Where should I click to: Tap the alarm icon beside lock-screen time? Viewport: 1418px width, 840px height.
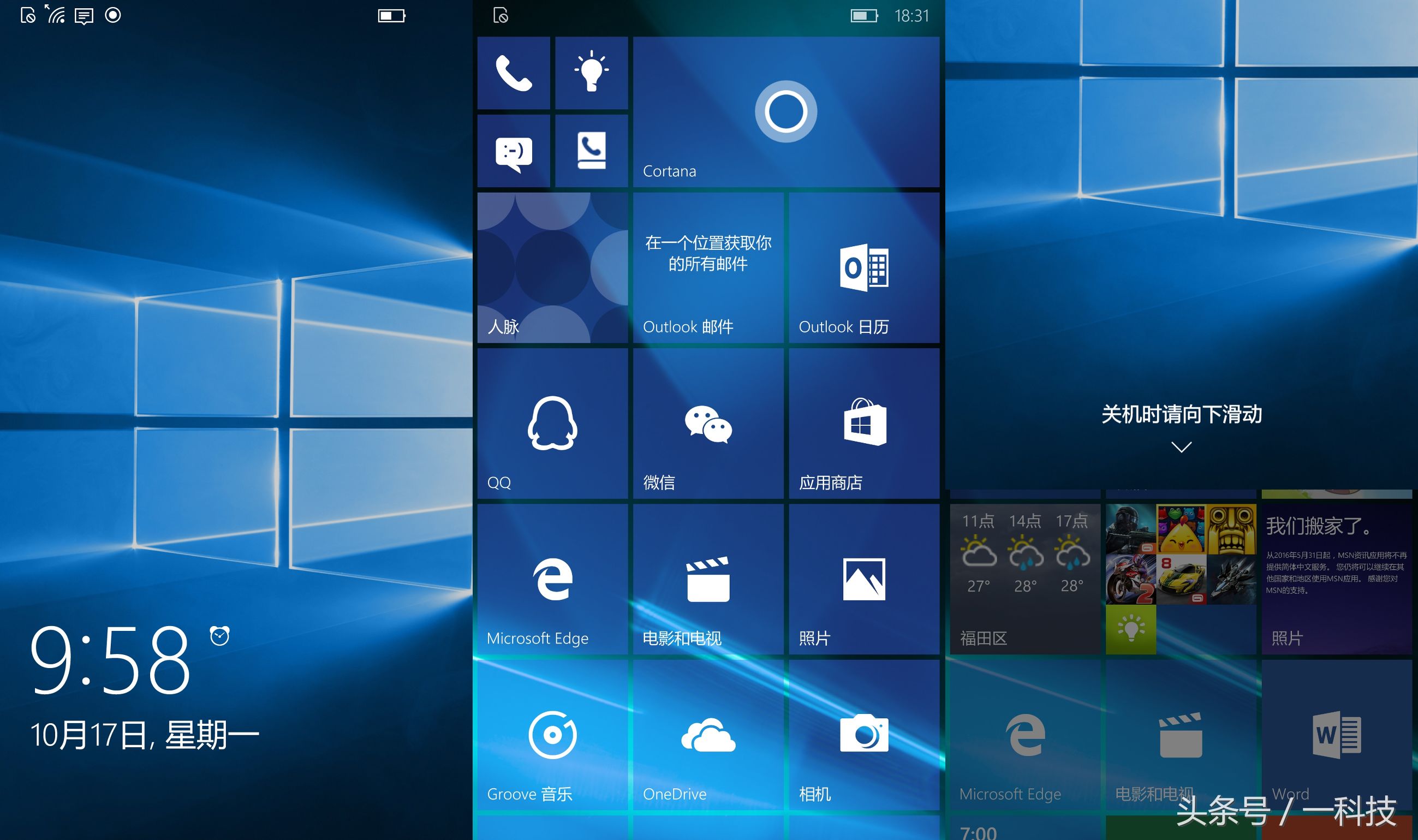coord(219,636)
